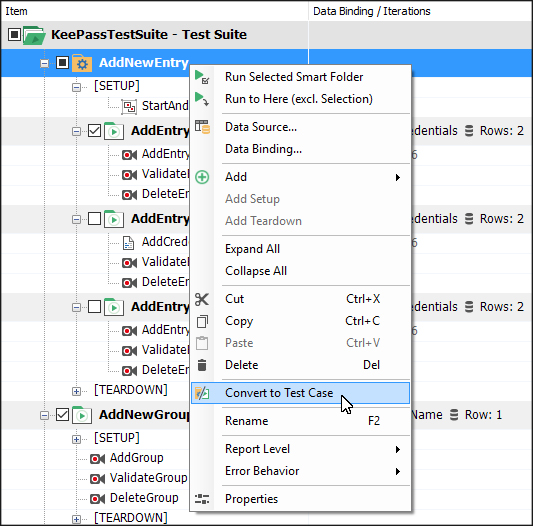Select the ValidateGroup module row

click(148, 478)
